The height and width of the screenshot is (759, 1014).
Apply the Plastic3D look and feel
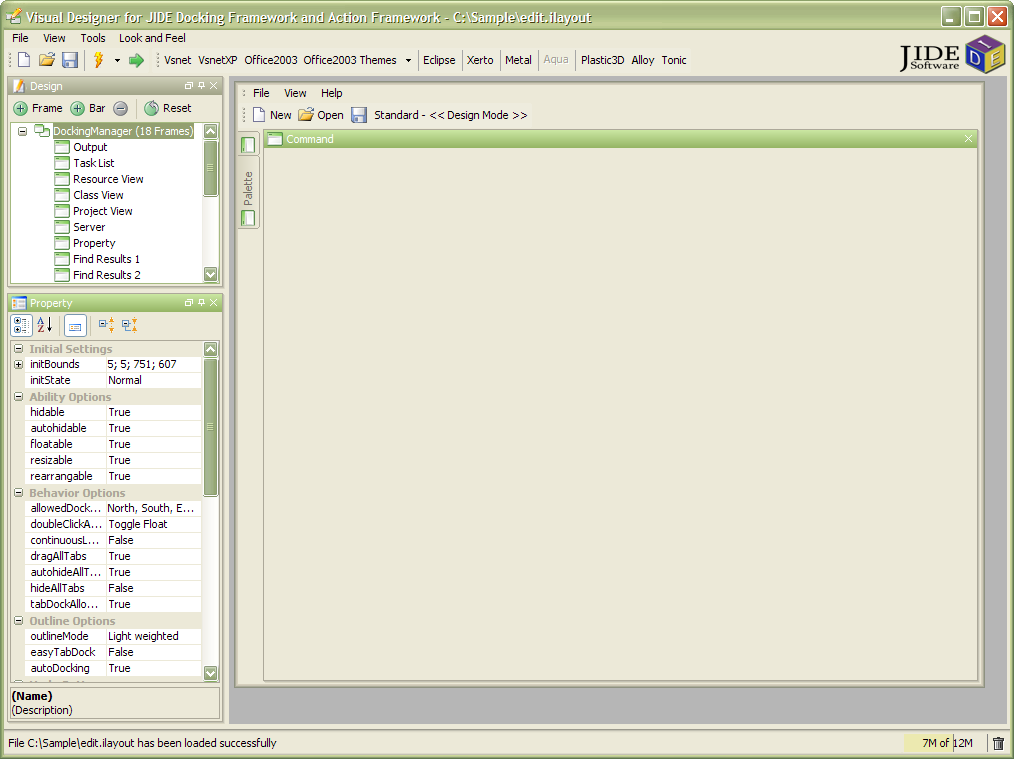coord(603,60)
